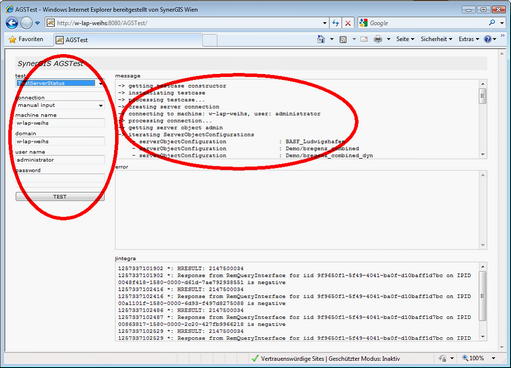This screenshot has height=368, width=511.
Task: Click the message box scrollbar thumb
Action: (x=482, y=96)
